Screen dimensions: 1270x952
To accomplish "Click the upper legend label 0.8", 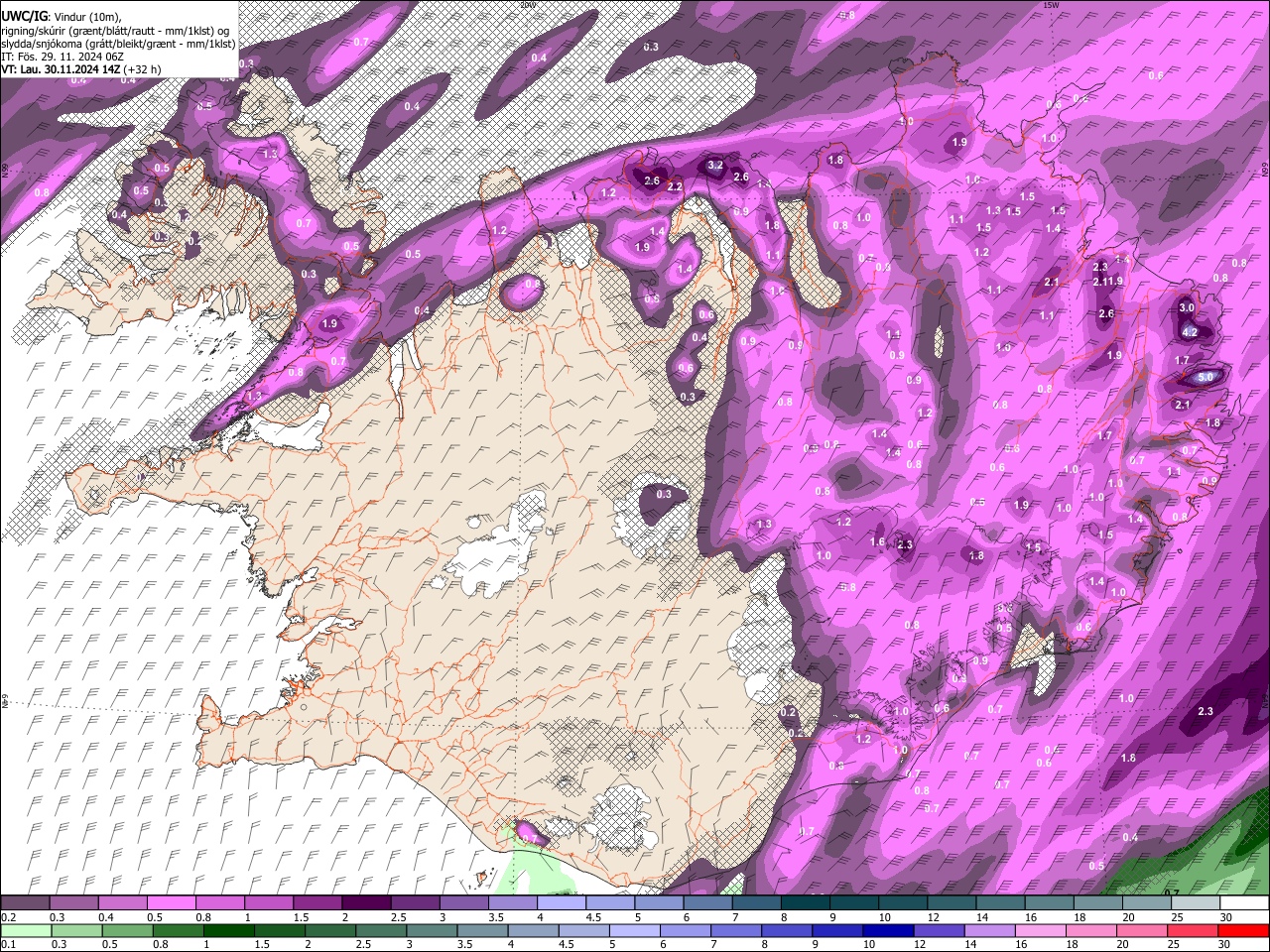I will [x=203, y=917].
